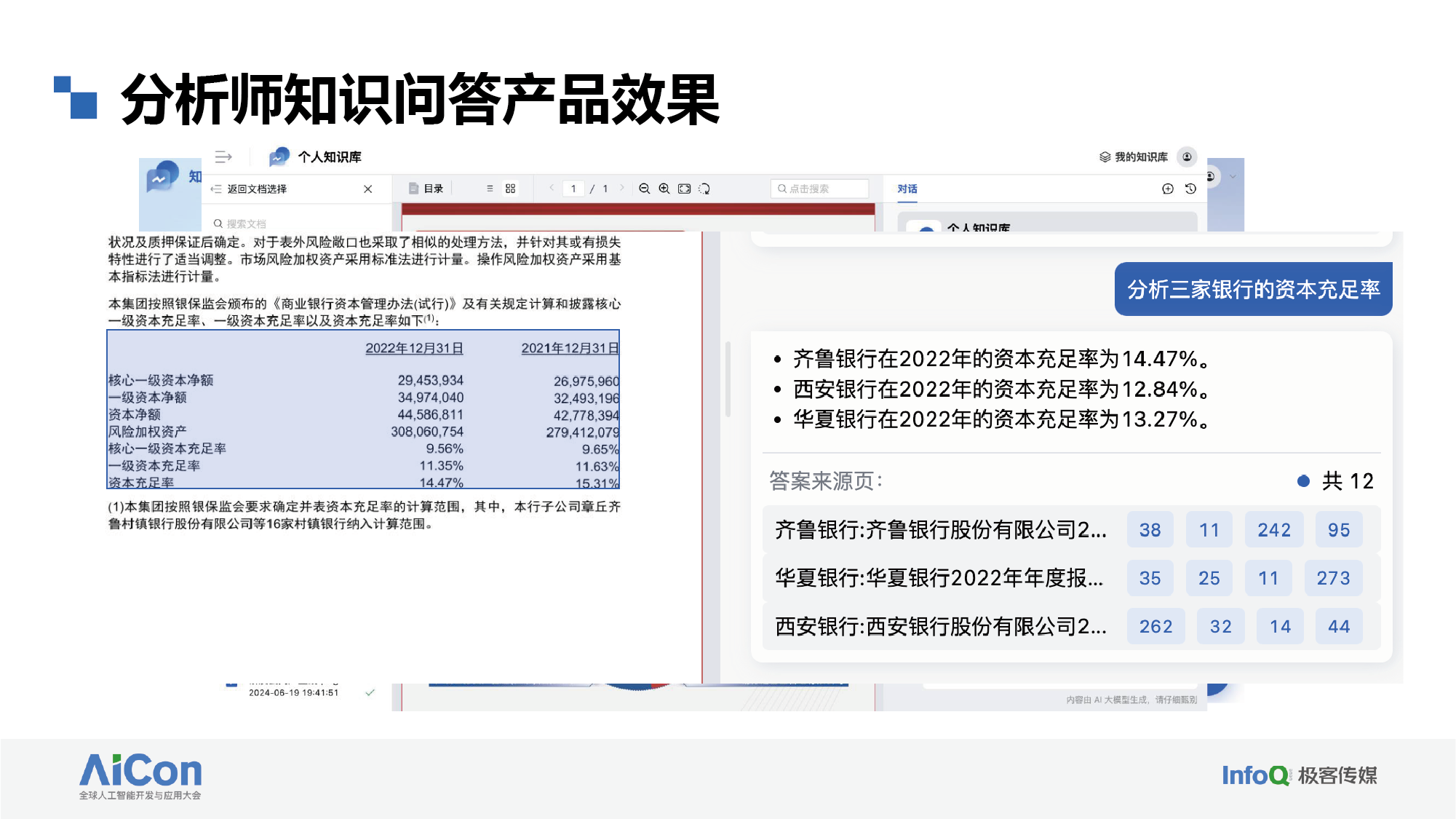Click the 2024-06-19 19:41:51 timestamp entry
The height and width of the screenshot is (819, 1456).
293,693
